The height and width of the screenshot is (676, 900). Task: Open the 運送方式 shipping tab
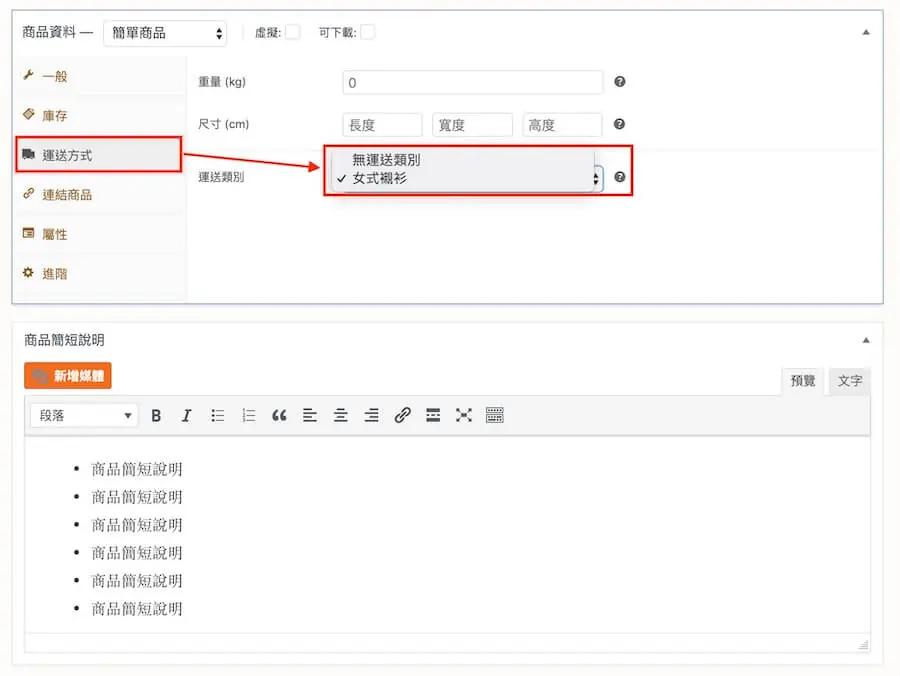pos(99,155)
